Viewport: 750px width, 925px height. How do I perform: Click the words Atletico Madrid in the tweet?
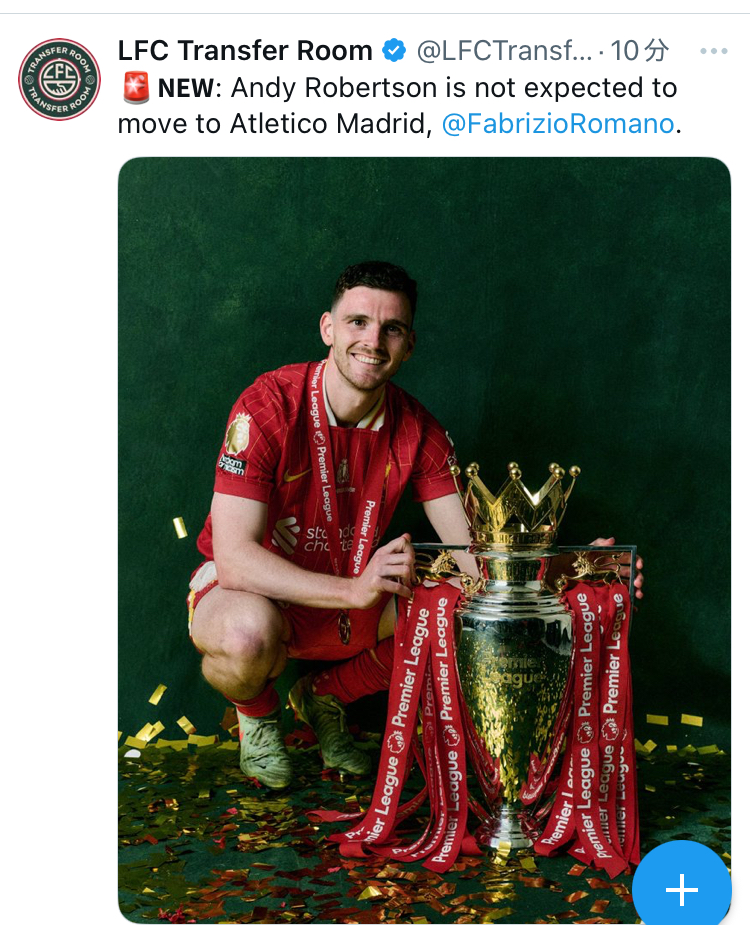coord(327,124)
